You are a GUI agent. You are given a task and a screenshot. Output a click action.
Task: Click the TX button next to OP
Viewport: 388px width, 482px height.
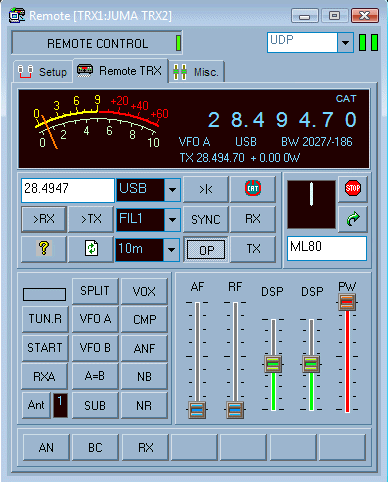[253, 249]
